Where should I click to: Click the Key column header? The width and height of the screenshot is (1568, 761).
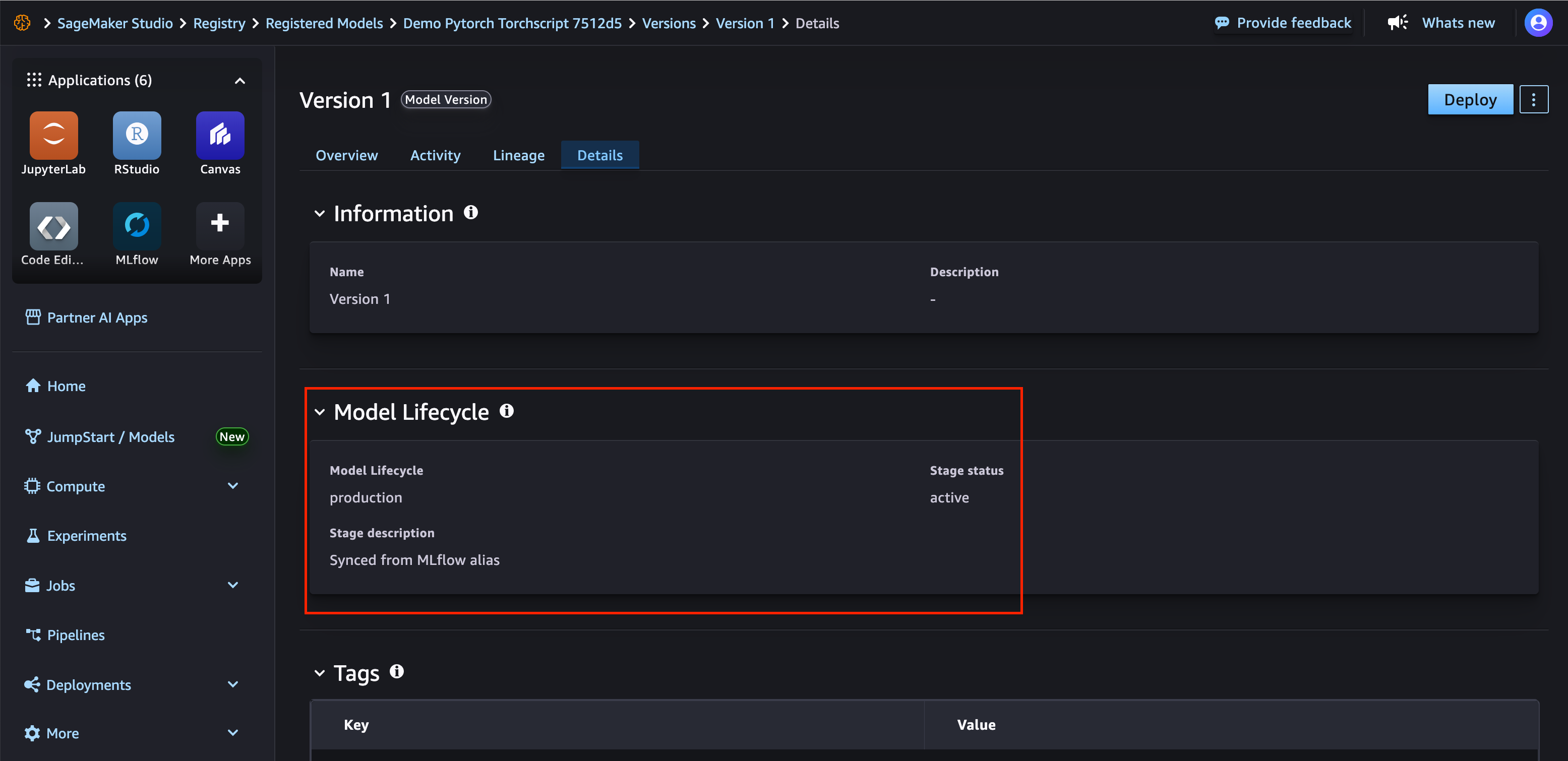pyautogui.click(x=356, y=725)
